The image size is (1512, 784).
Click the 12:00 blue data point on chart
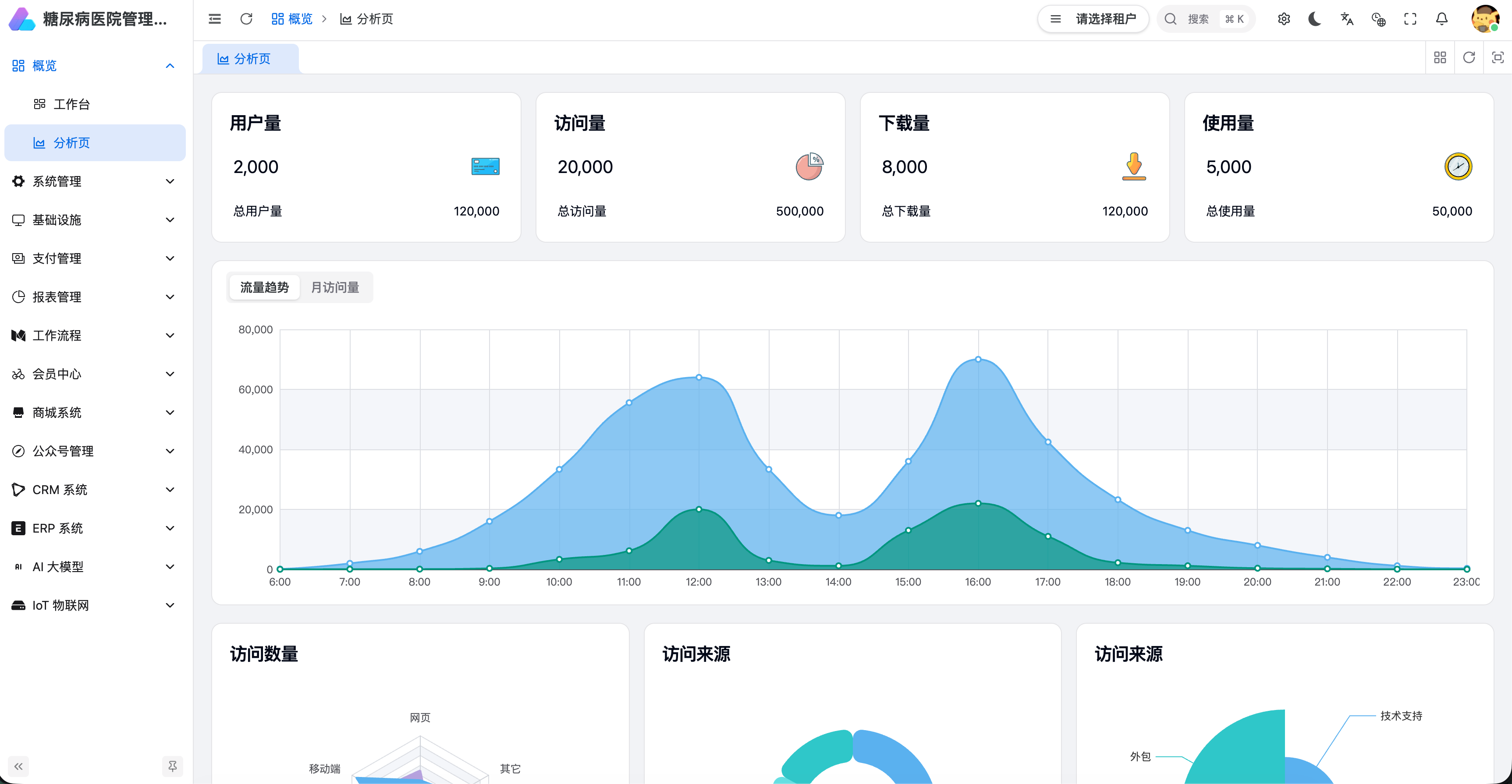pos(699,377)
